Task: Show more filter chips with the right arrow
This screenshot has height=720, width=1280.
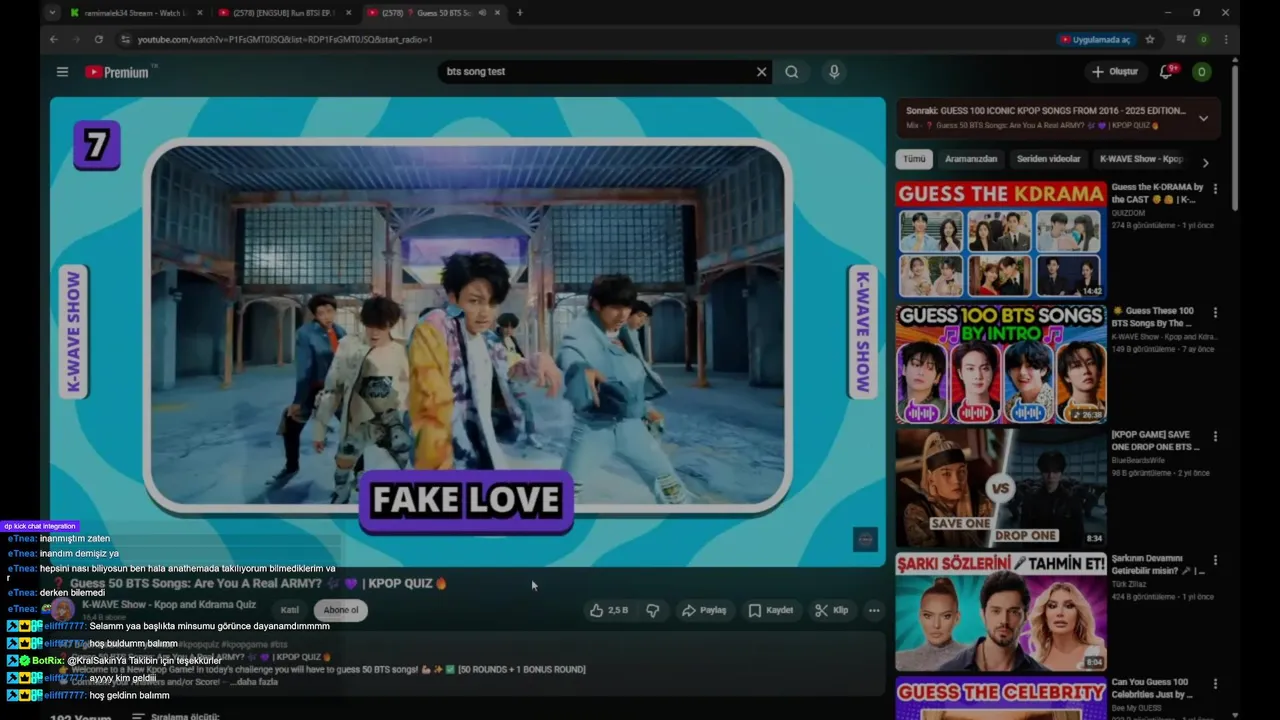Action: point(1205,162)
